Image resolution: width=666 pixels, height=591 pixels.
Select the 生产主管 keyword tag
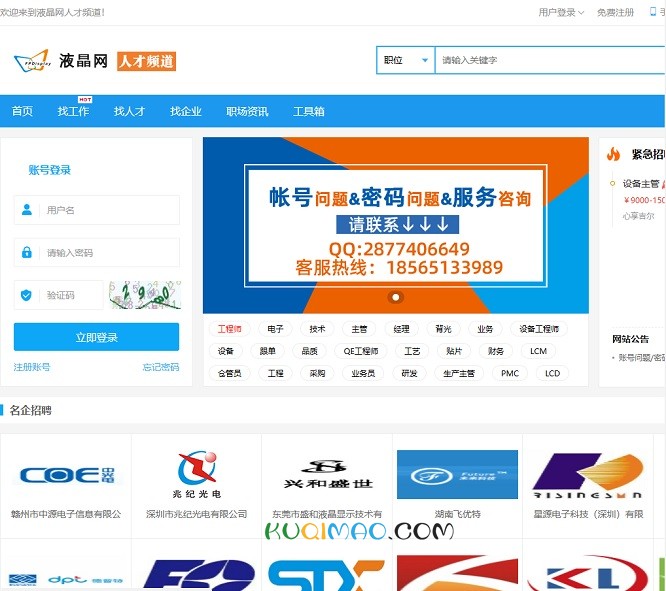click(459, 373)
